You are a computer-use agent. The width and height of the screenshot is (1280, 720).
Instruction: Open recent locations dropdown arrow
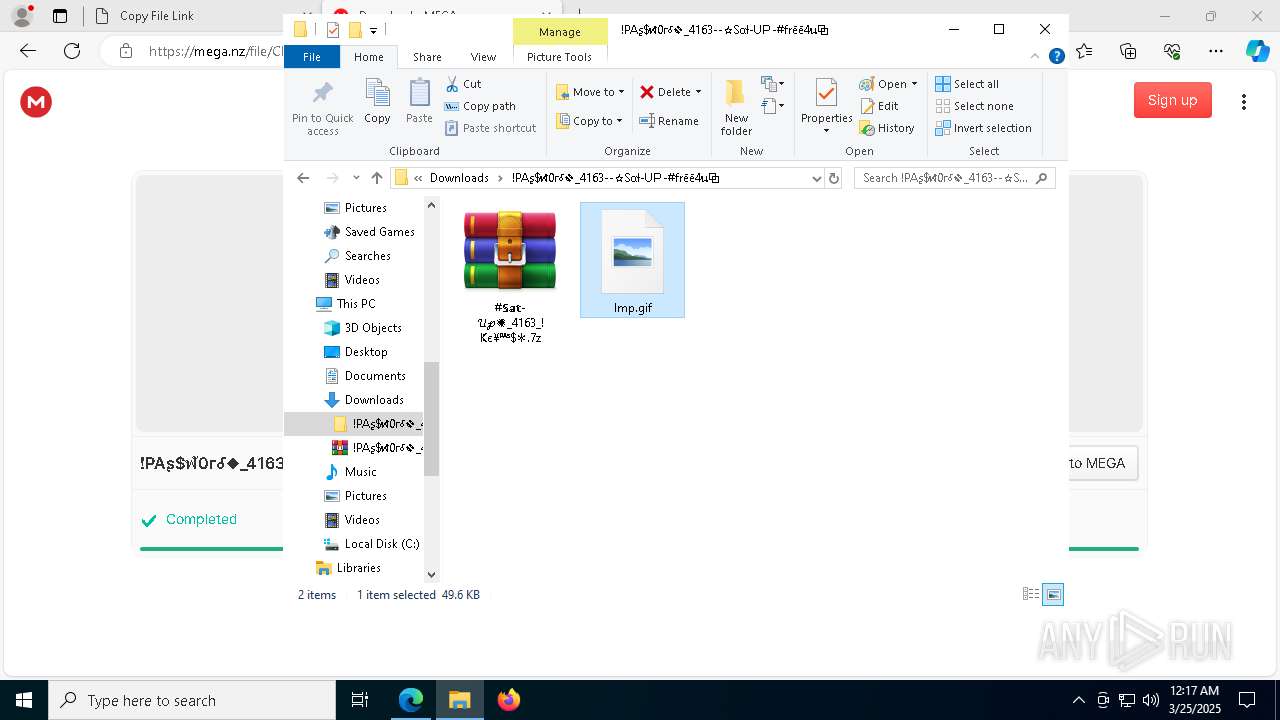point(356,178)
